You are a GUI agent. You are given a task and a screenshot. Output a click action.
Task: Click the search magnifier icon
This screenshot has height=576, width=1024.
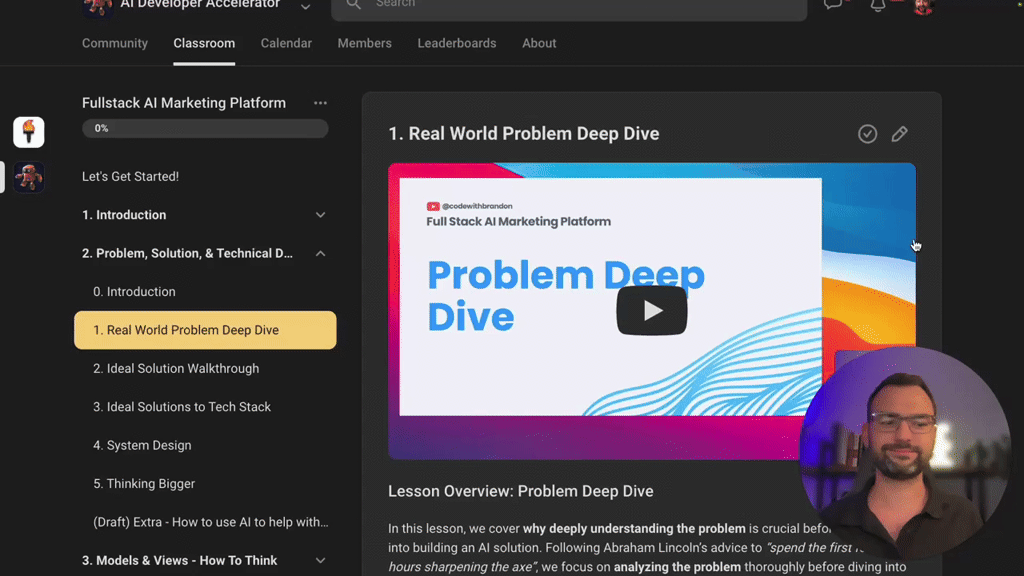pos(353,5)
